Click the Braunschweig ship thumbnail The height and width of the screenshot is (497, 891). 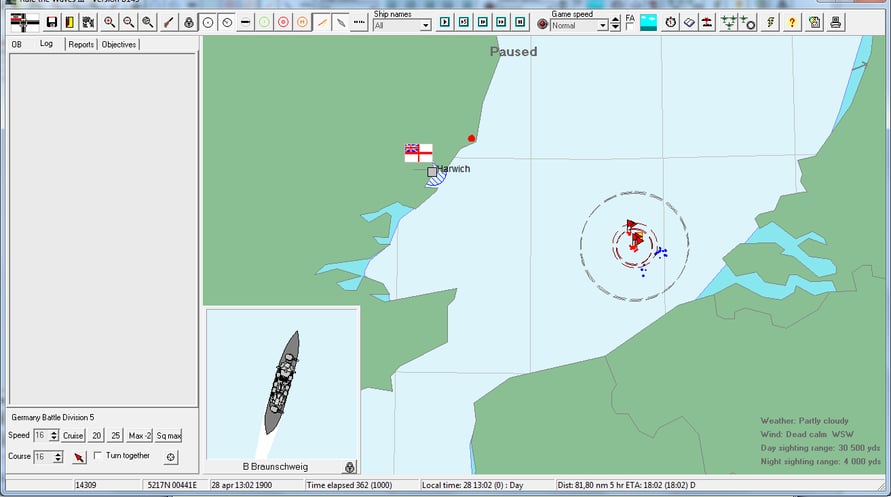click(x=282, y=384)
